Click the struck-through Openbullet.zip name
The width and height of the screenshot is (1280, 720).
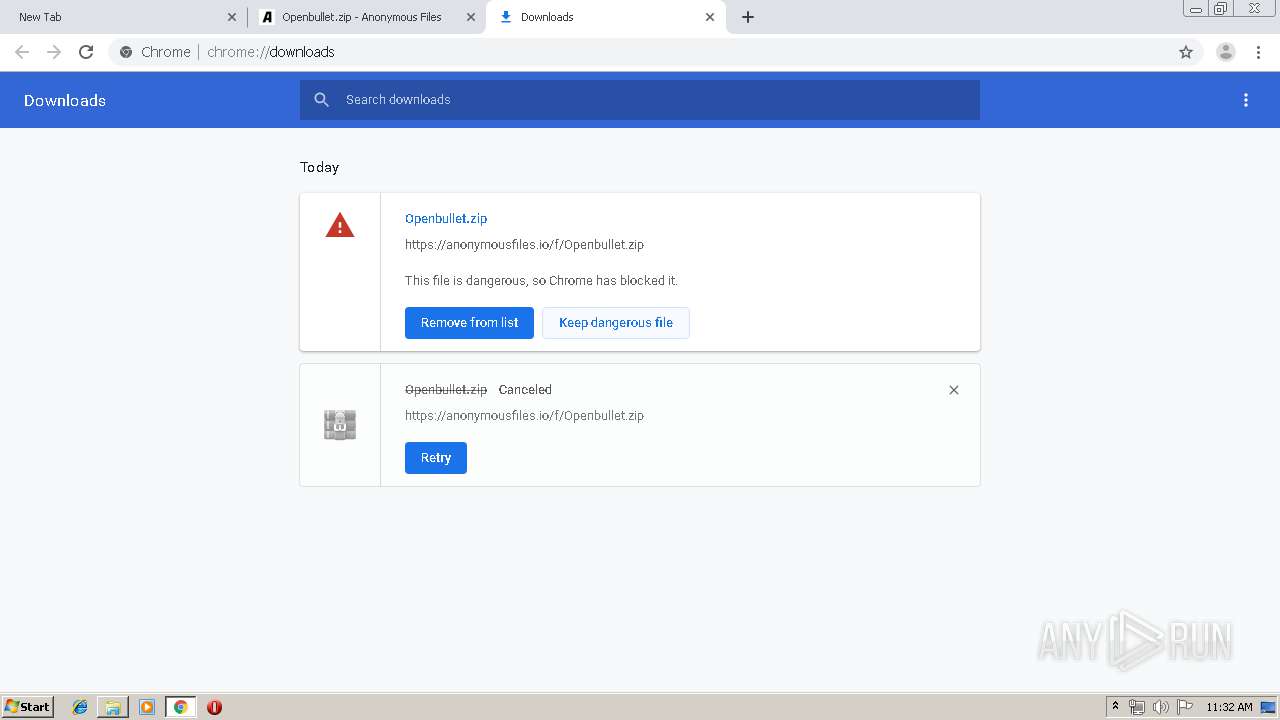point(446,390)
